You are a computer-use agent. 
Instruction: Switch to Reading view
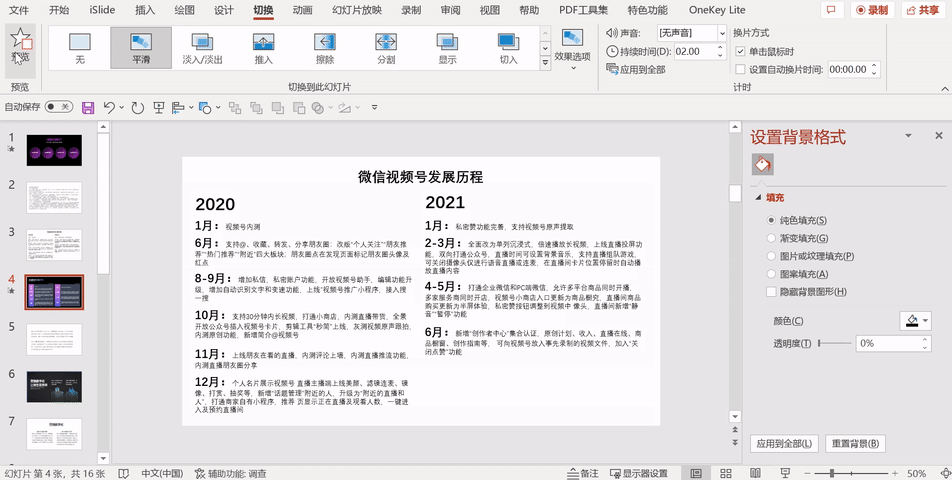coord(755,473)
